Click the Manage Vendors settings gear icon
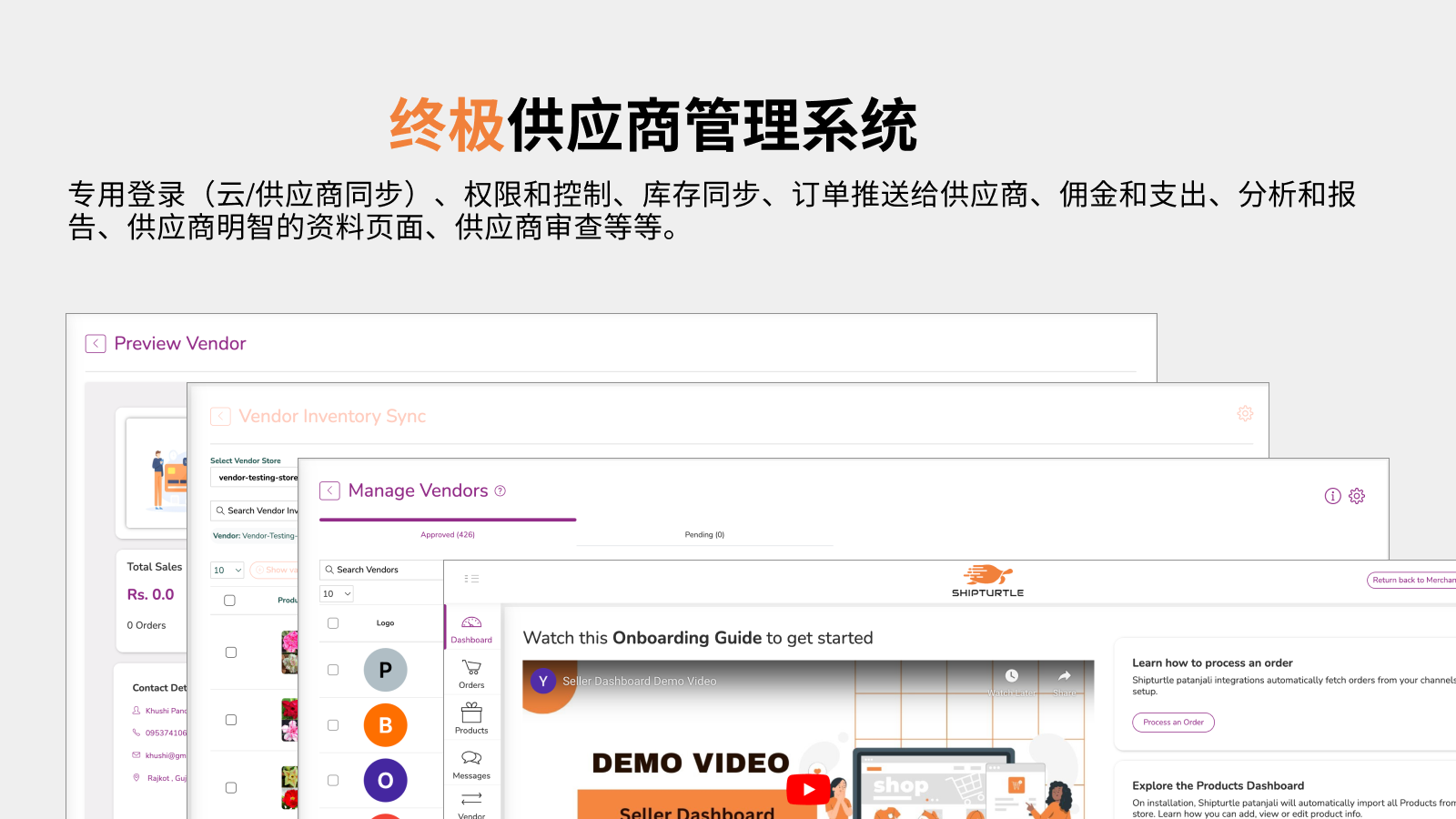 1357,496
